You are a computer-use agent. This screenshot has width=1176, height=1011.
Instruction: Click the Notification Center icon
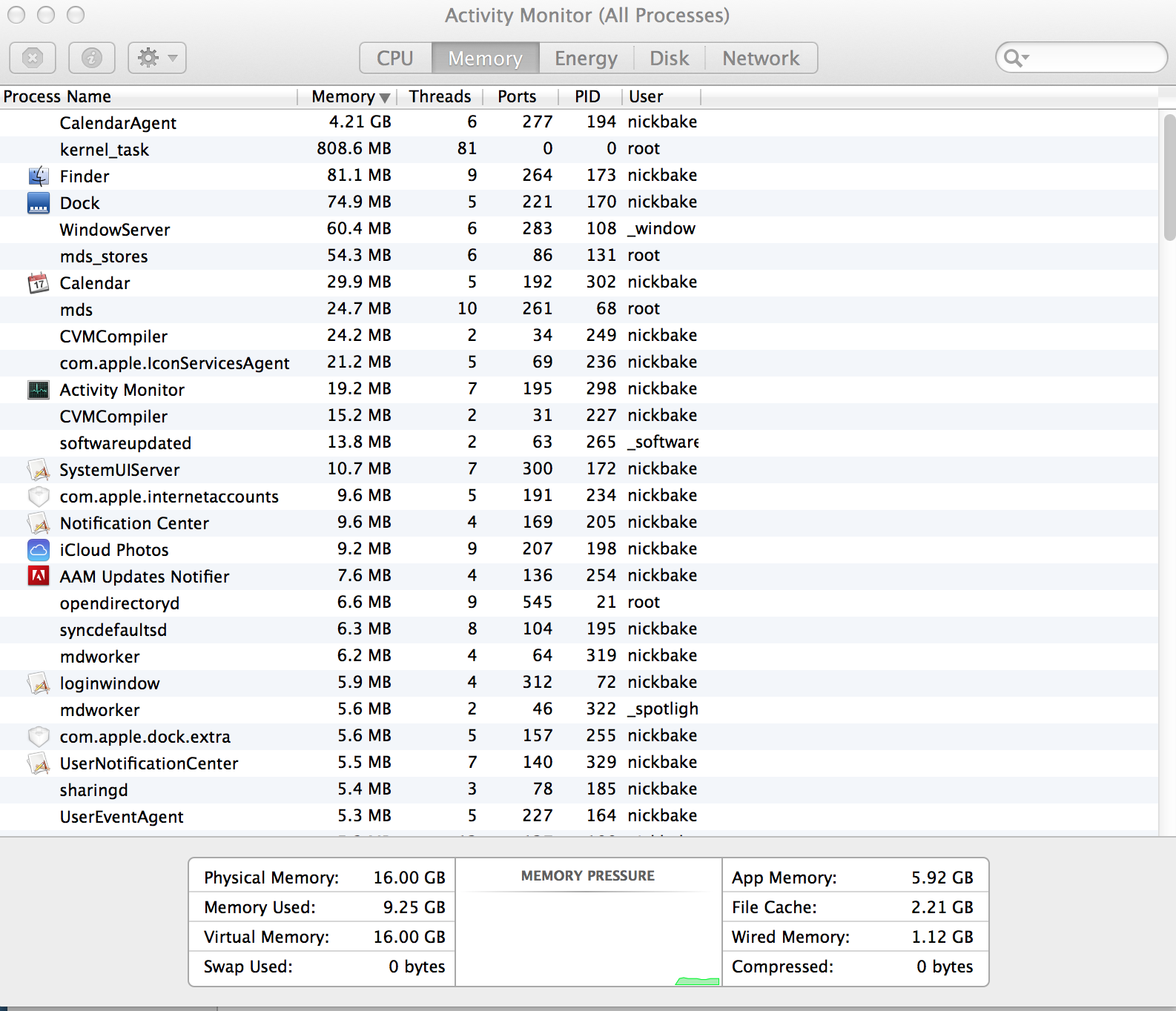click(x=39, y=523)
